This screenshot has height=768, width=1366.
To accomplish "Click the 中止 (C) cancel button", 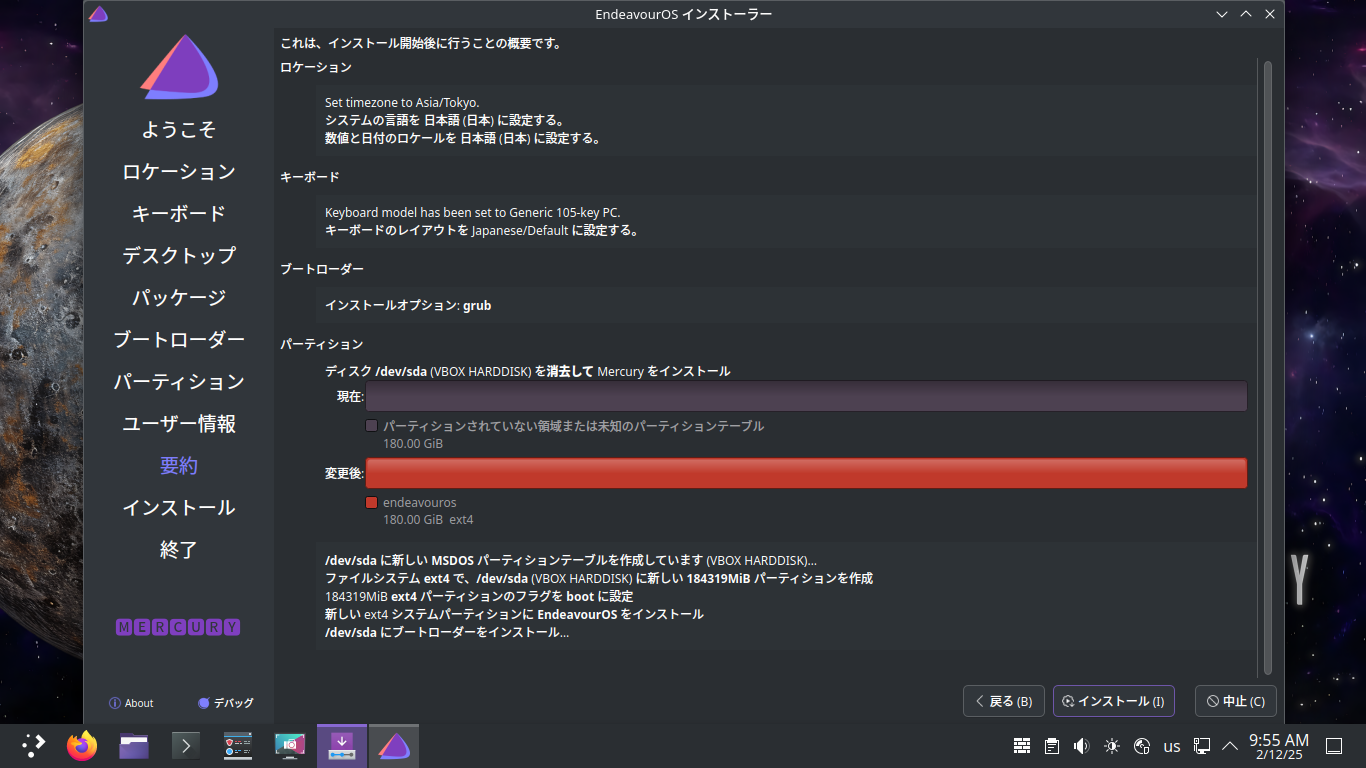I will [x=1236, y=701].
